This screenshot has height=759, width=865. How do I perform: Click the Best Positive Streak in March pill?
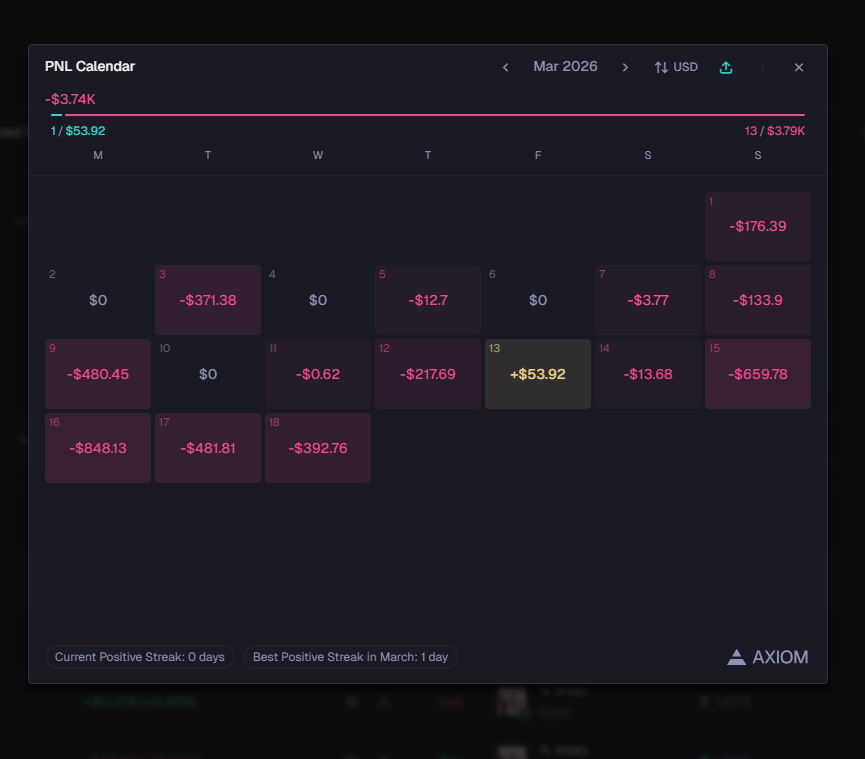tap(350, 657)
